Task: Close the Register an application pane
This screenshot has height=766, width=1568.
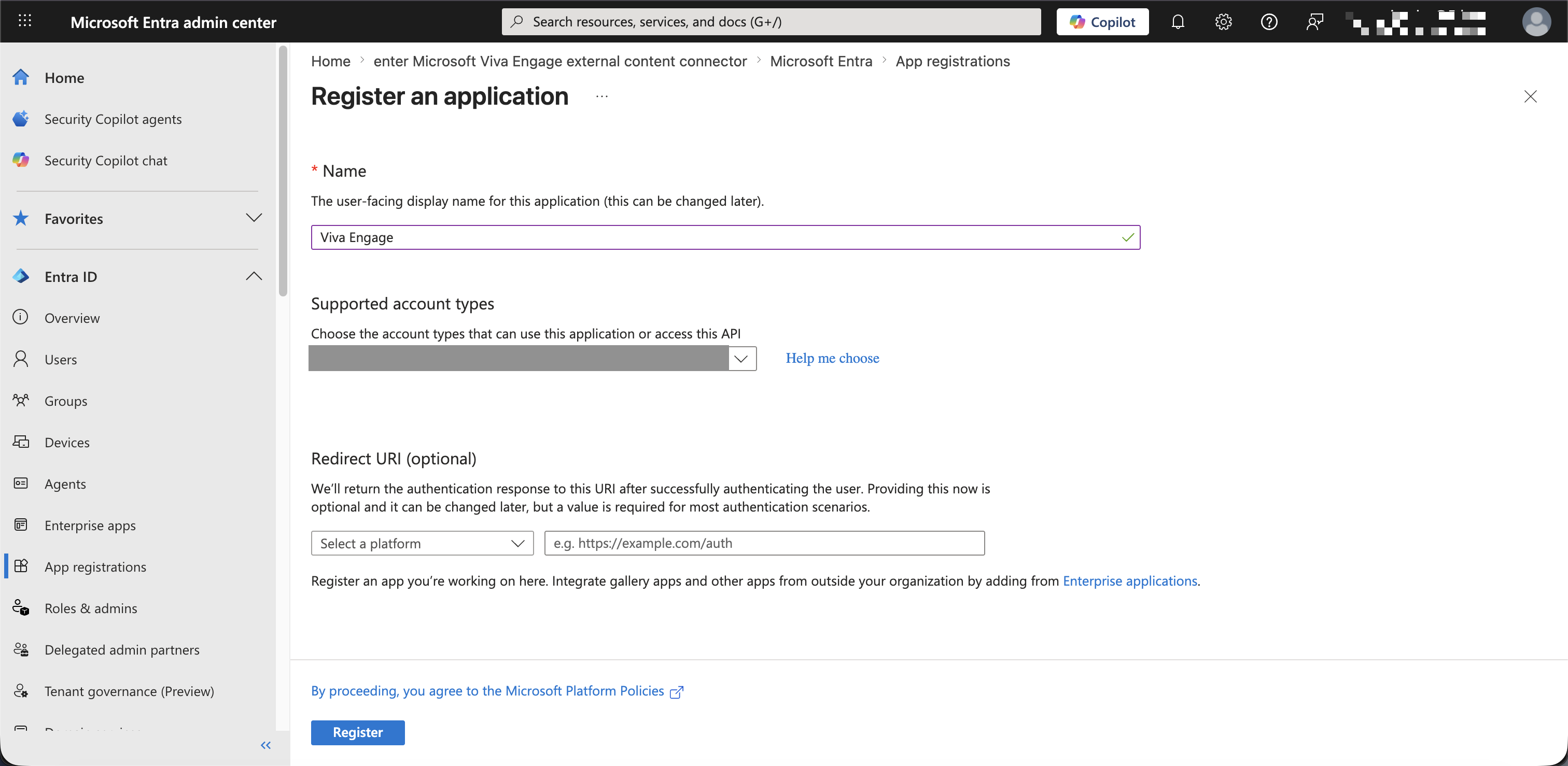Action: [x=1530, y=96]
